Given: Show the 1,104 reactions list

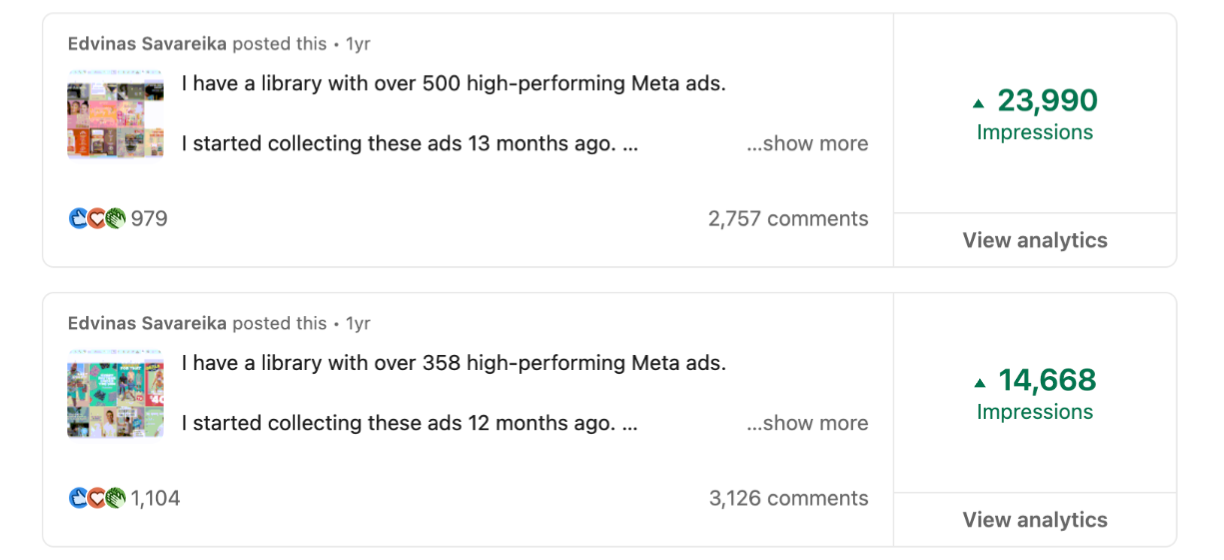Looking at the screenshot, I should point(155,499).
